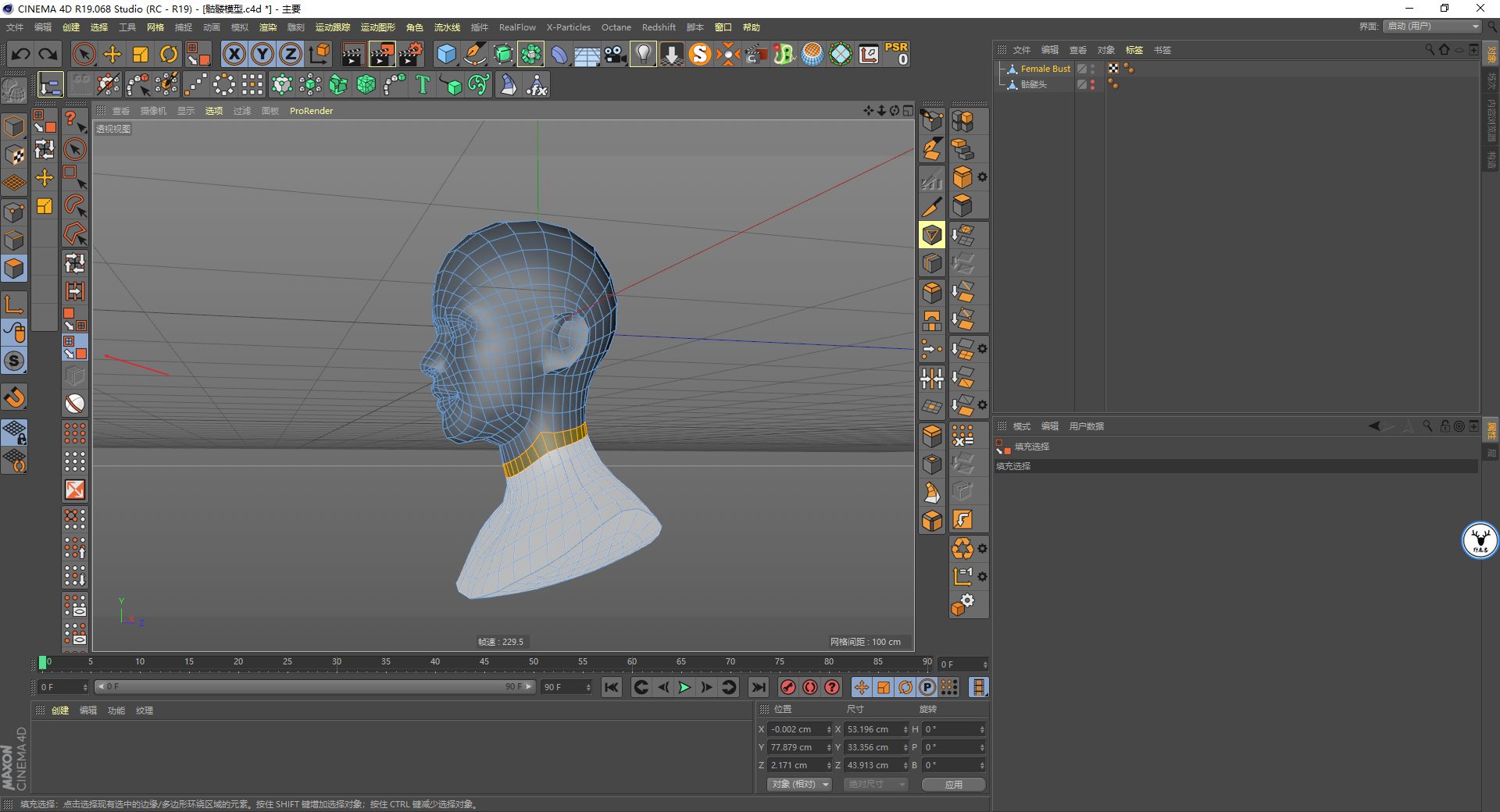Open the 界面 layout dropdown 启动 (用户)
The height and width of the screenshot is (812, 1500).
1432,27
